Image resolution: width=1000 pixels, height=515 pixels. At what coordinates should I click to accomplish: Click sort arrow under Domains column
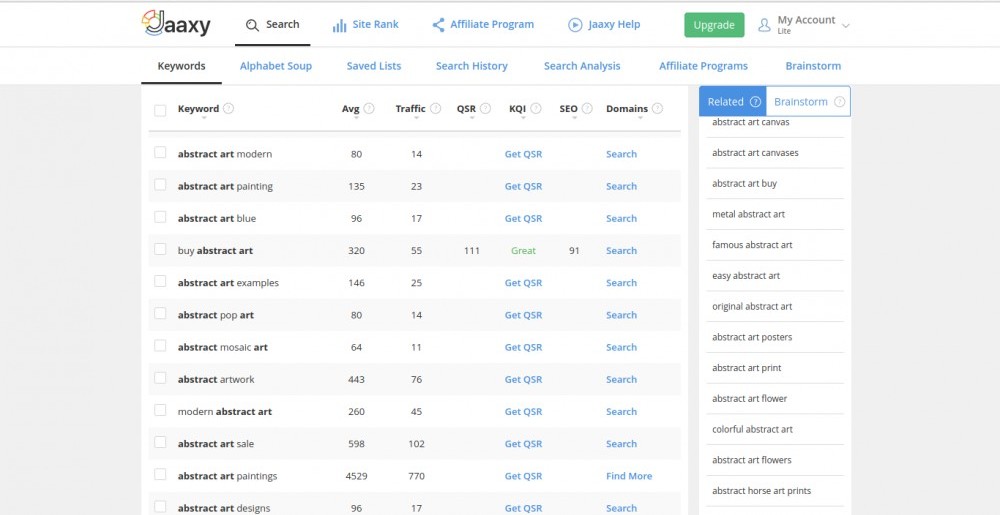click(x=640, y=118)
